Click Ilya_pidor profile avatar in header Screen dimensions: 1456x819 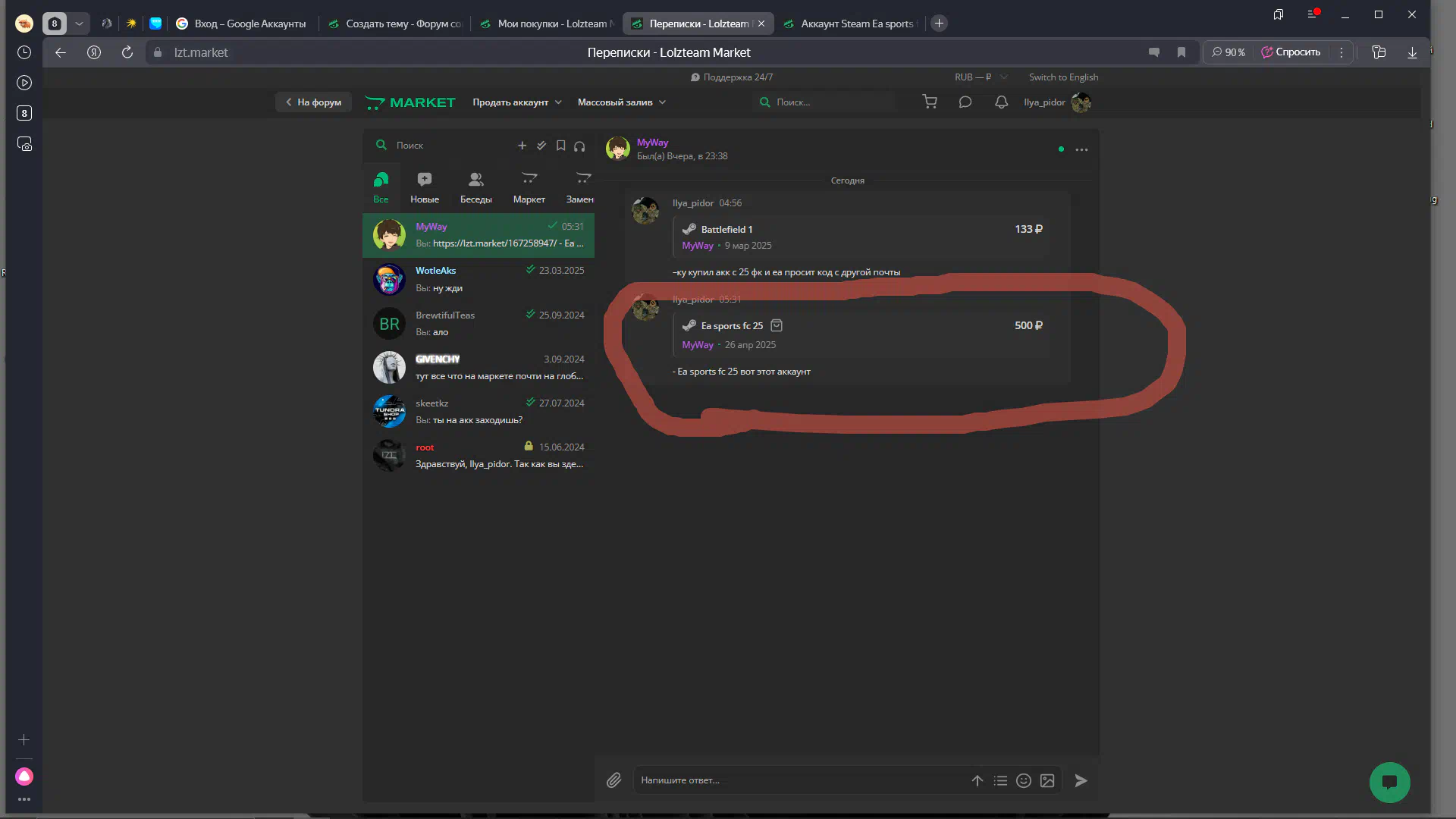(x=1081, y=102)
